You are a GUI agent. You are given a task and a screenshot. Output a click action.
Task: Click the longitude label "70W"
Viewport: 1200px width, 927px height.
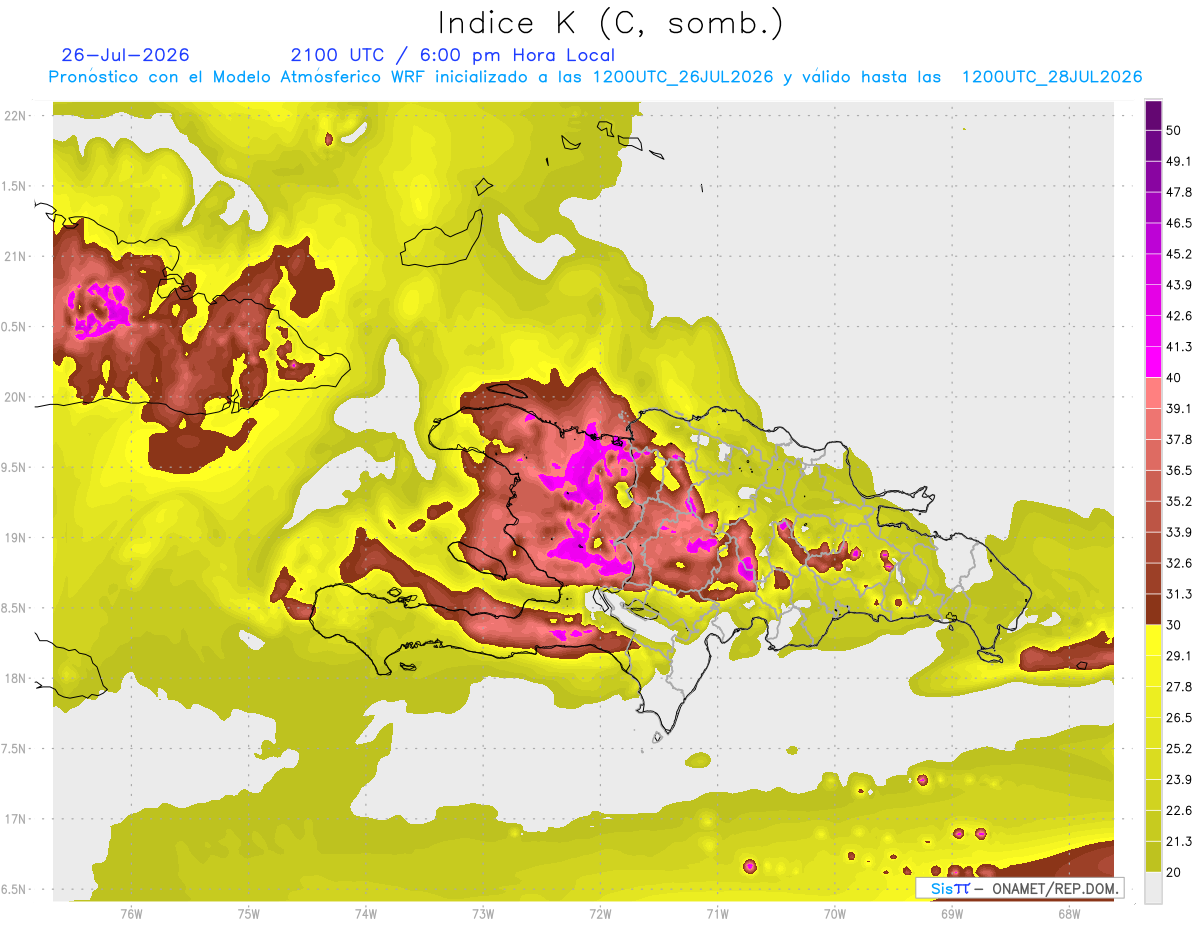835,913
